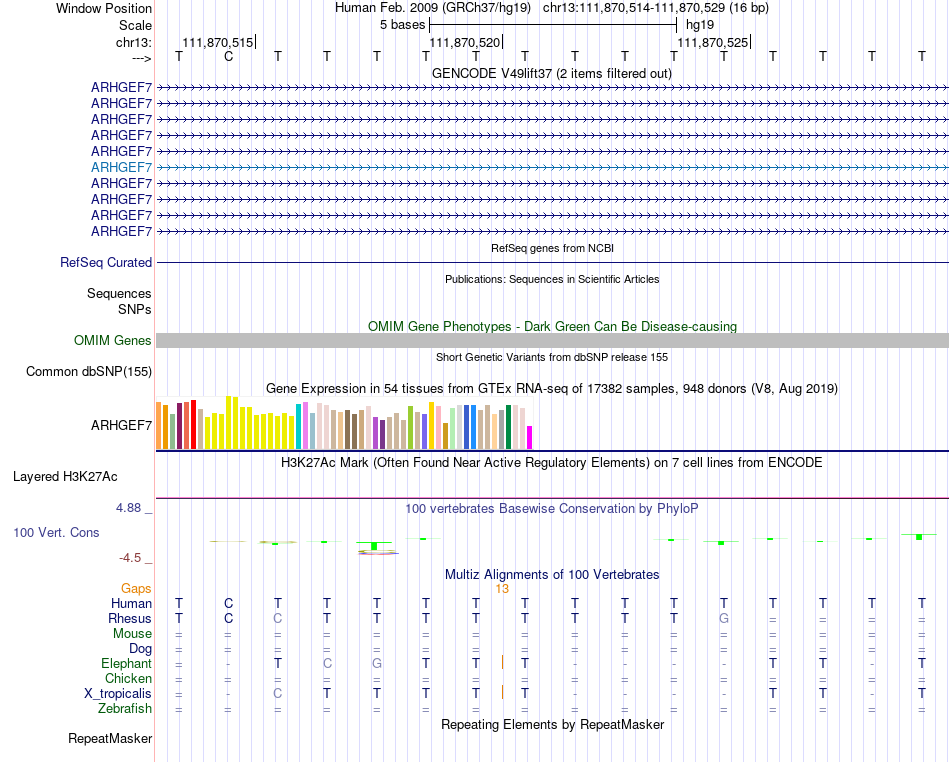Click the Rhesus species label
This screenshot has width=950, height=762.
tap(130, 618)
